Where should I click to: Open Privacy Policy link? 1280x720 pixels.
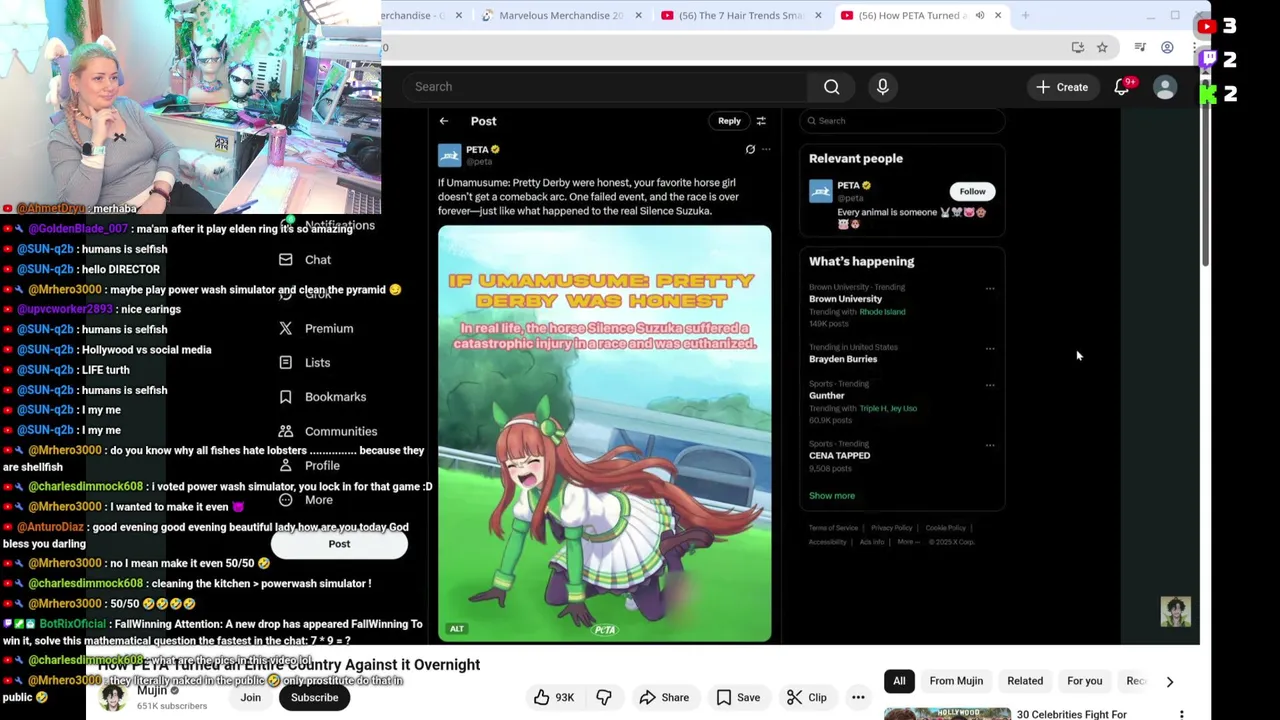[891, 528]
